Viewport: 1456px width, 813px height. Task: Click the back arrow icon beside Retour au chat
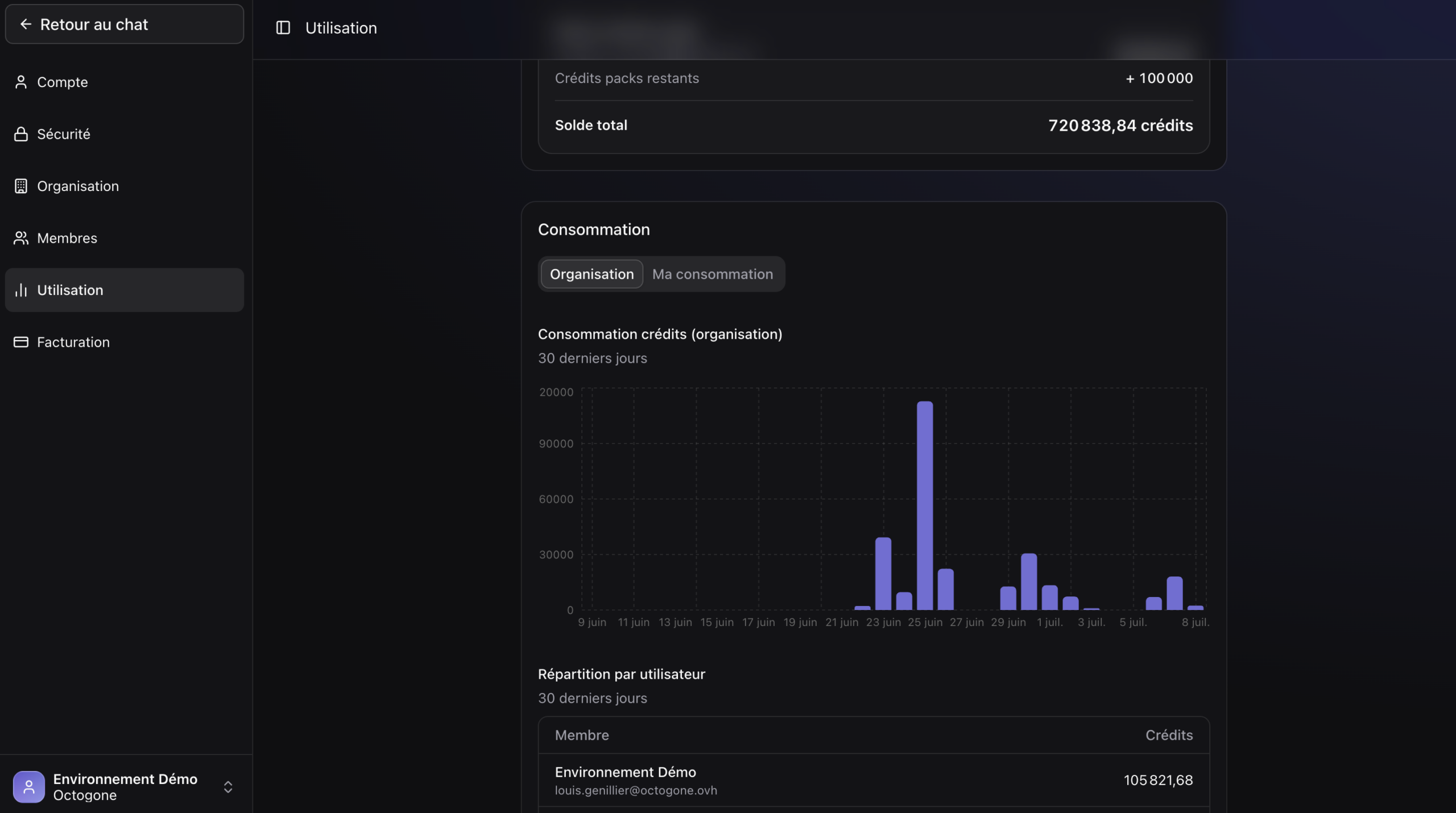(x=26, y=24)
